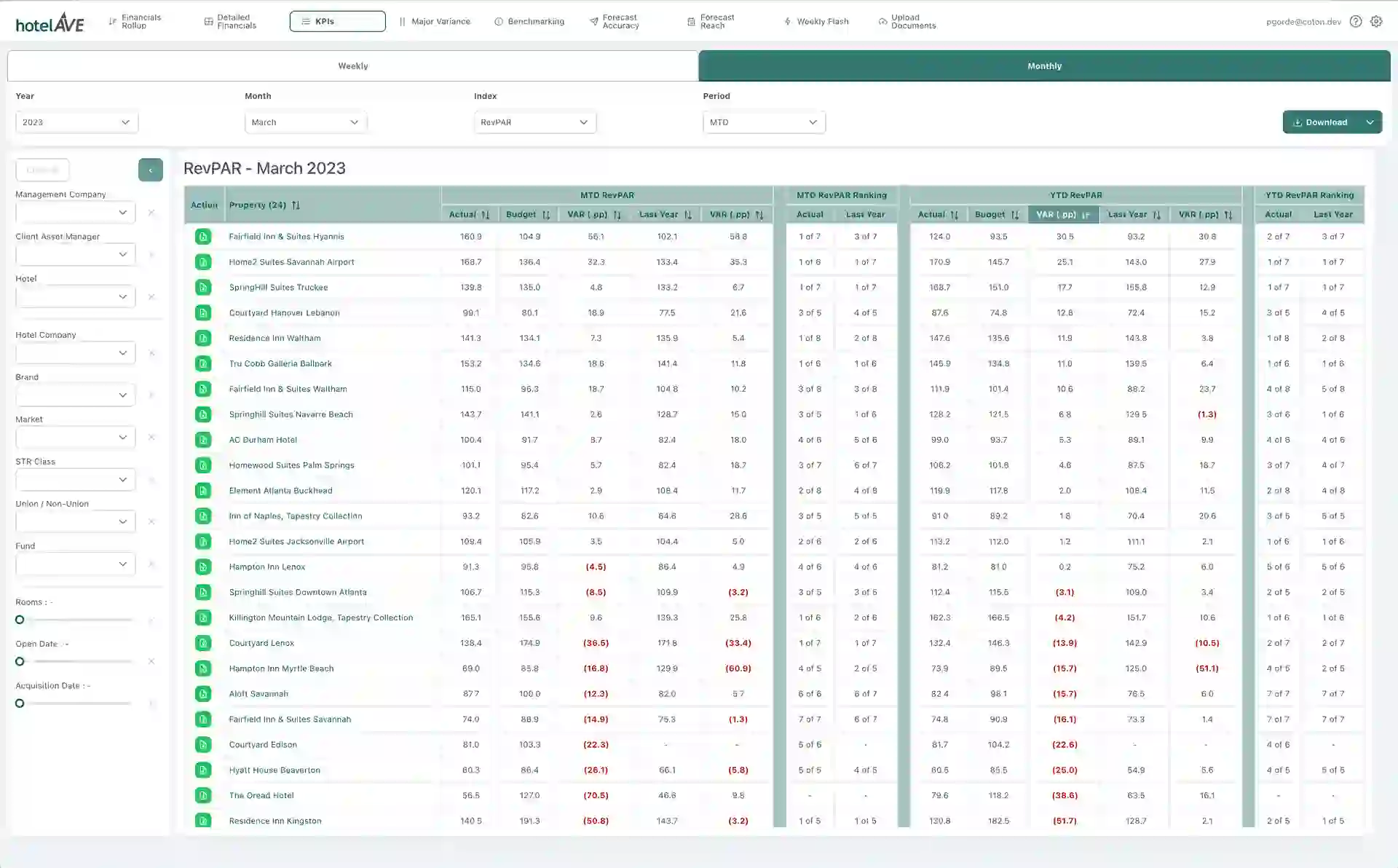Expand Download options arrow
Viewport: 1398px width, 868px height.
pyautogui.click(x=1370, y=122)
